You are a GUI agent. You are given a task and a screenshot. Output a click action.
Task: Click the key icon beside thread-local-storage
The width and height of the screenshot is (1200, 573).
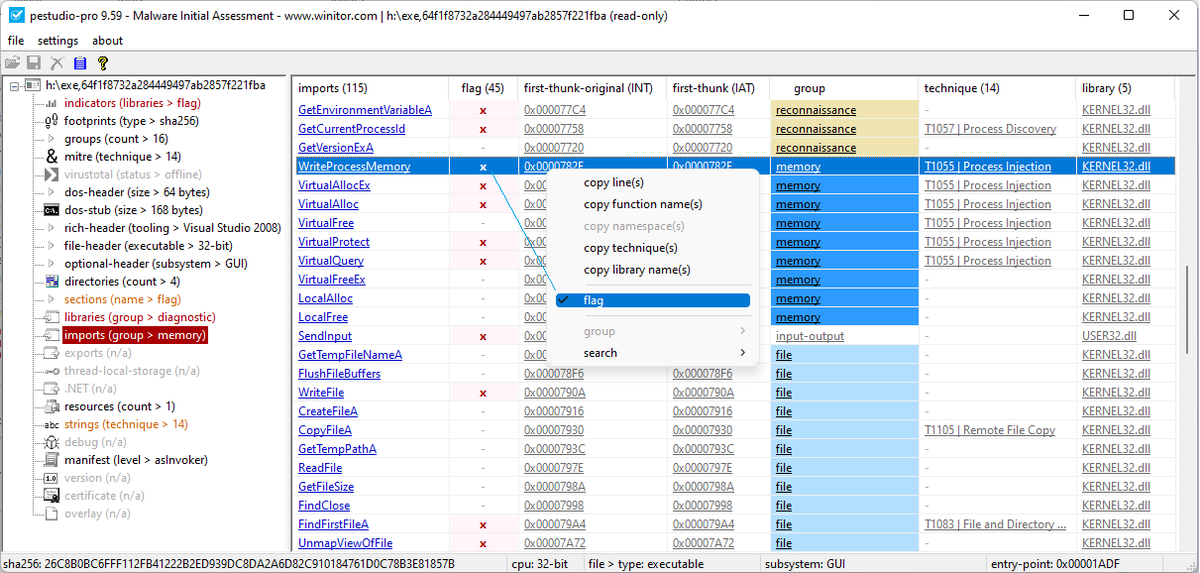pos(52,371)
